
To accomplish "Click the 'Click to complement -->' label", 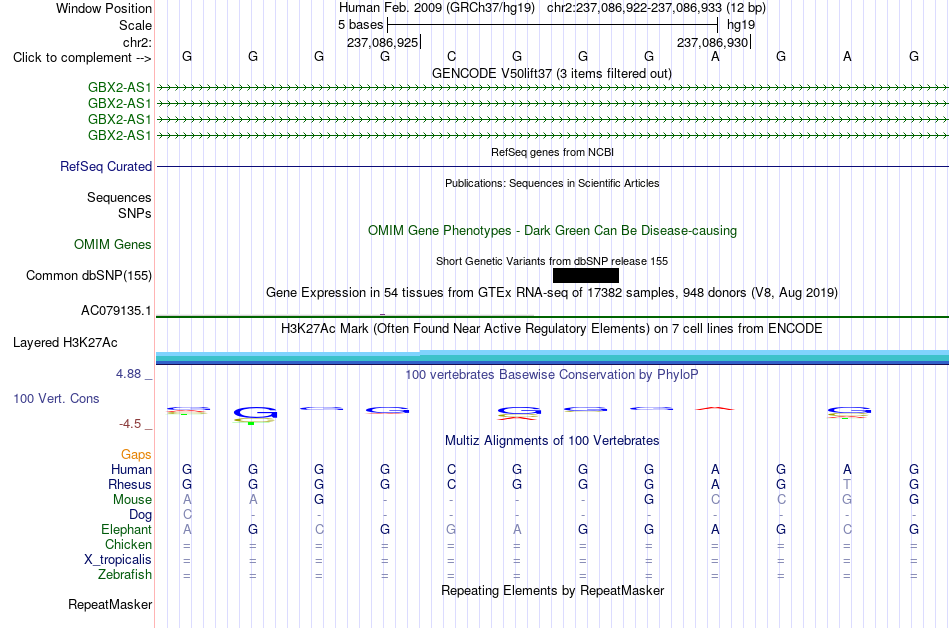I will coord(82,58).
